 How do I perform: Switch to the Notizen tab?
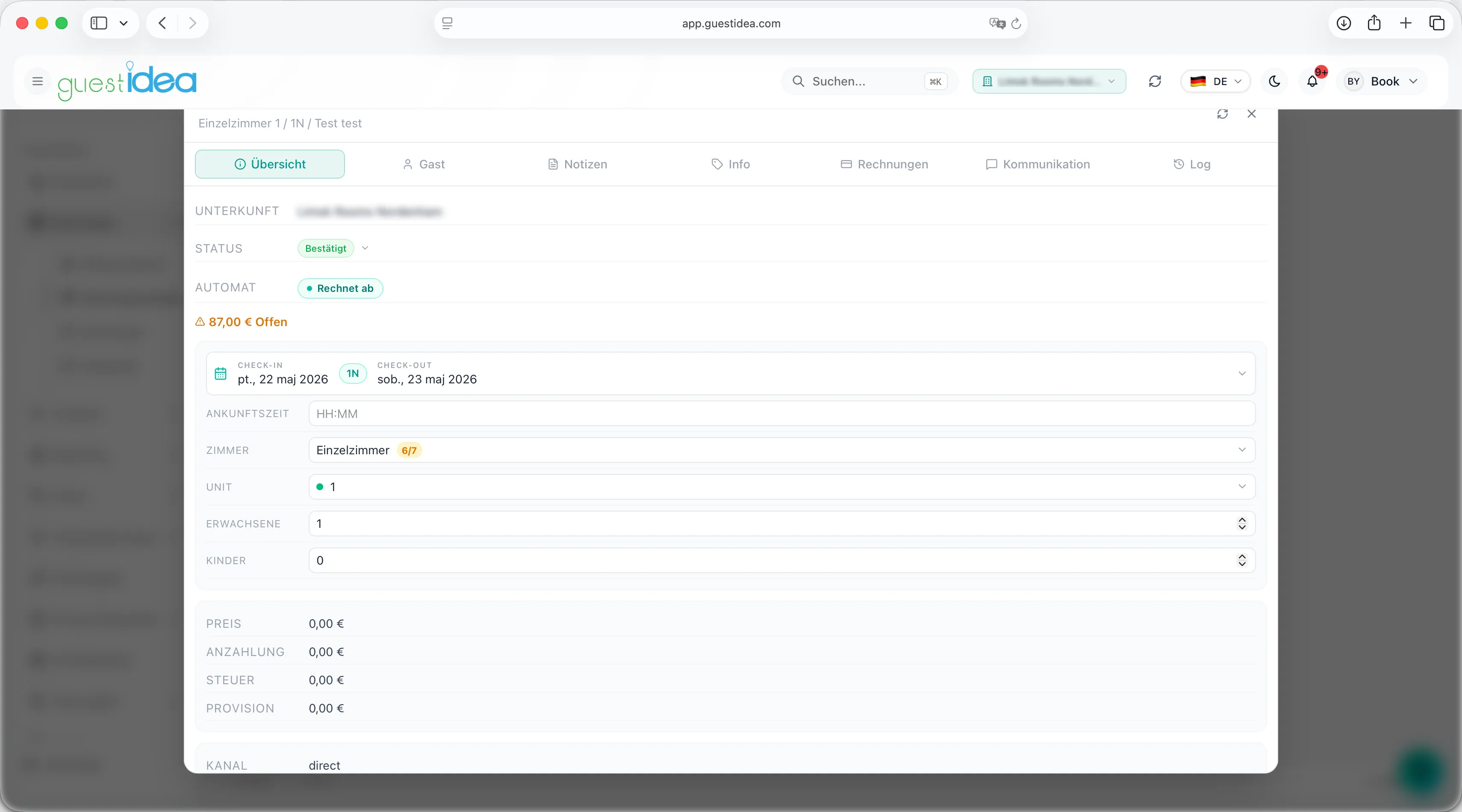(577, 164)
